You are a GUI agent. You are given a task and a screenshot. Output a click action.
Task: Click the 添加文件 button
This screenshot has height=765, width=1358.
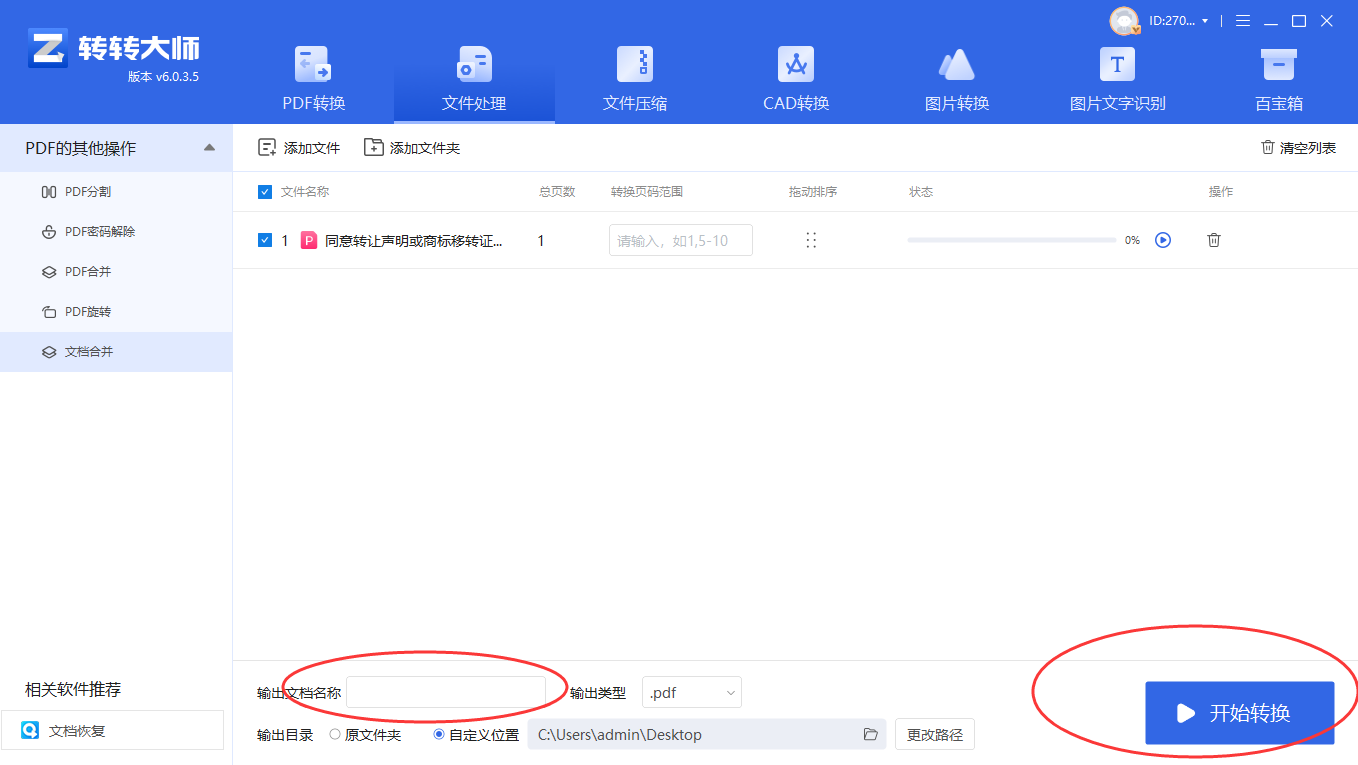point(299,148)
